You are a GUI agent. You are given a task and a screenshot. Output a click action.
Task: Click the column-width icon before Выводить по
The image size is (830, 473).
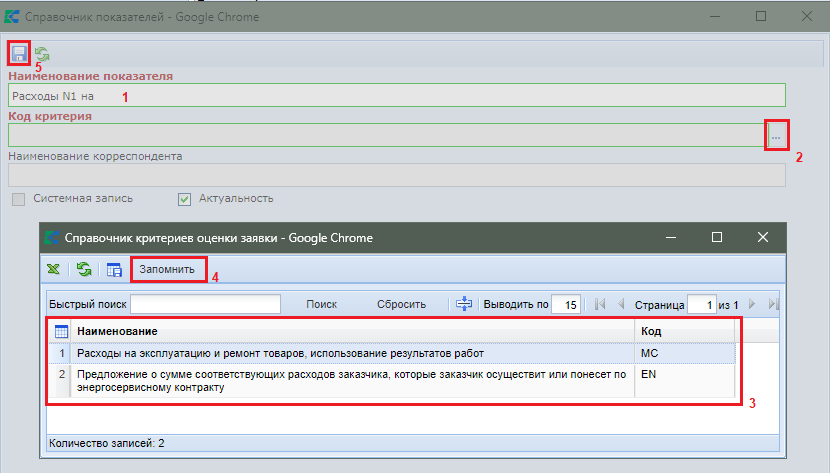click(464, 304)
